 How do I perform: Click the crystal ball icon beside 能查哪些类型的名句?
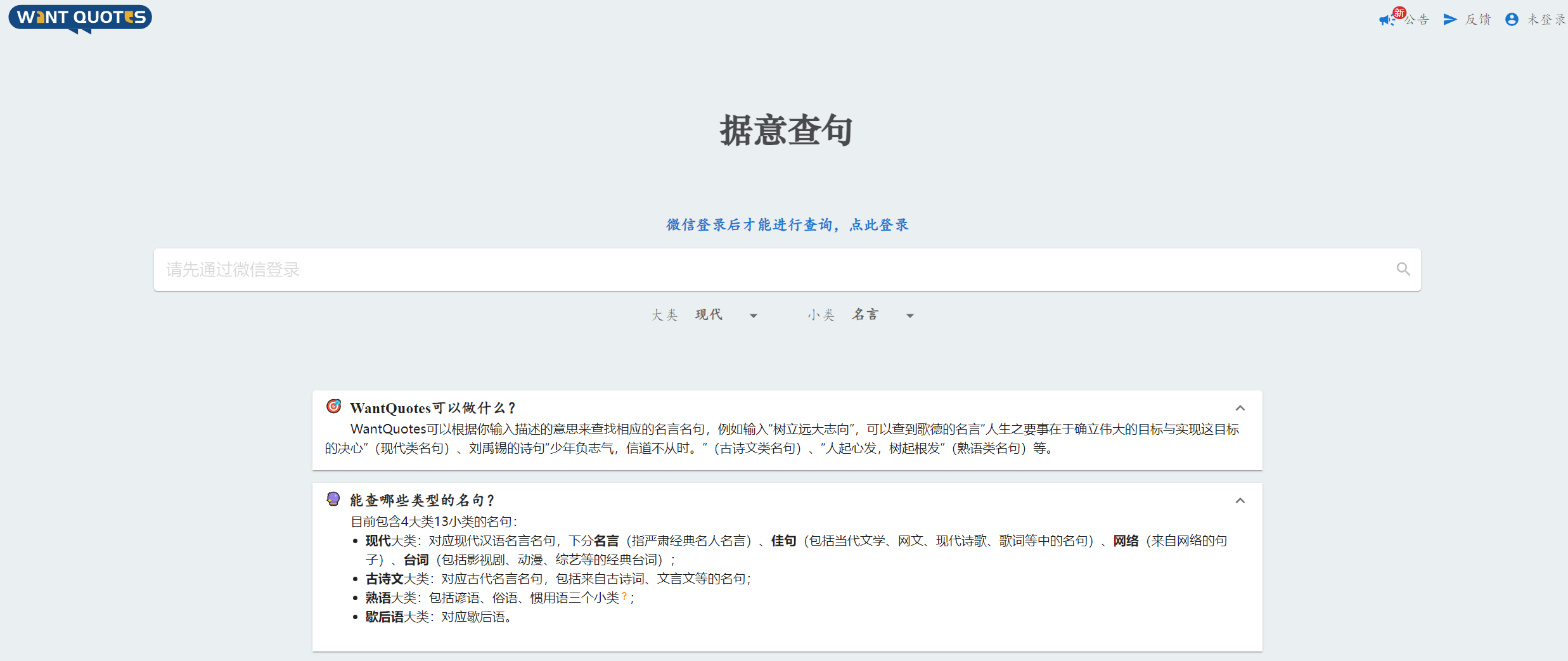[x=333, y=499]
